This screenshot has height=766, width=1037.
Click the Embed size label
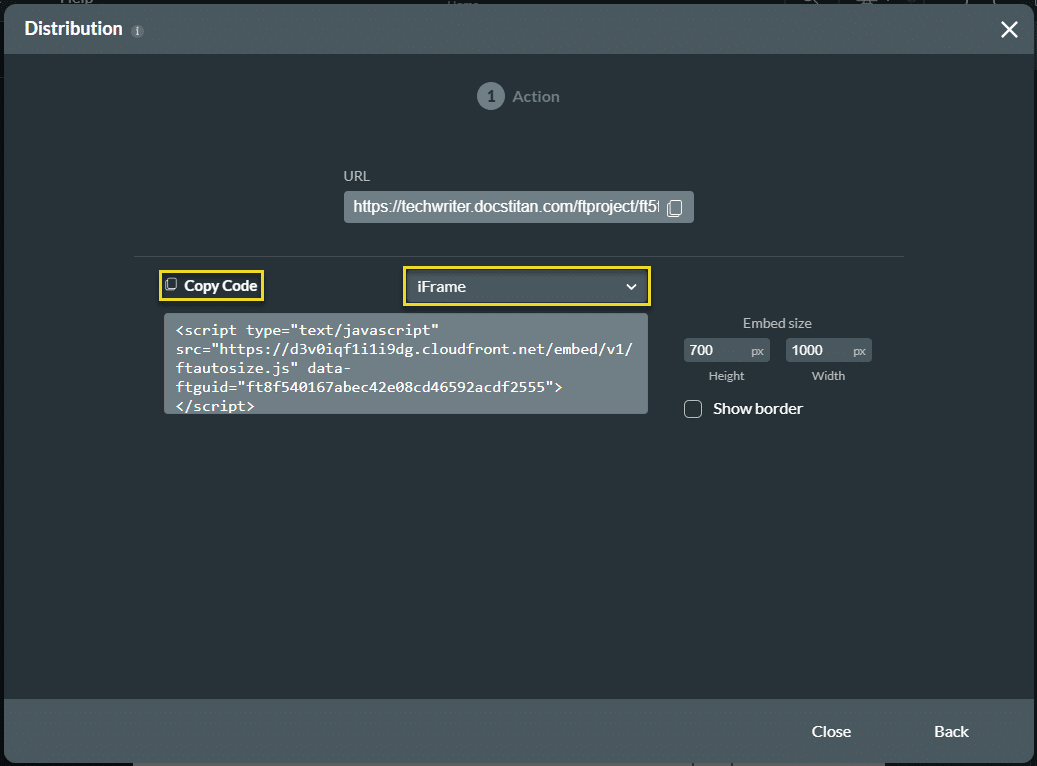pyautogui.click(x=777, y=323)
